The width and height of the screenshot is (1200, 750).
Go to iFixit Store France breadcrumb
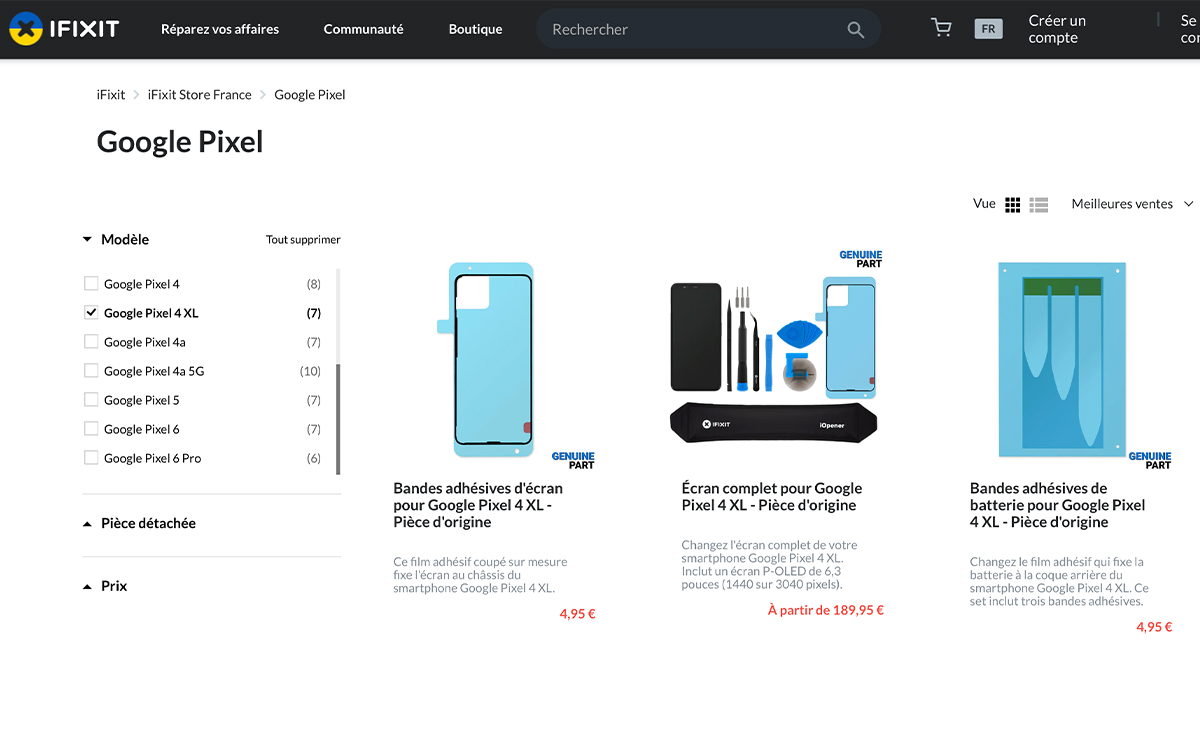coord(199,94)
